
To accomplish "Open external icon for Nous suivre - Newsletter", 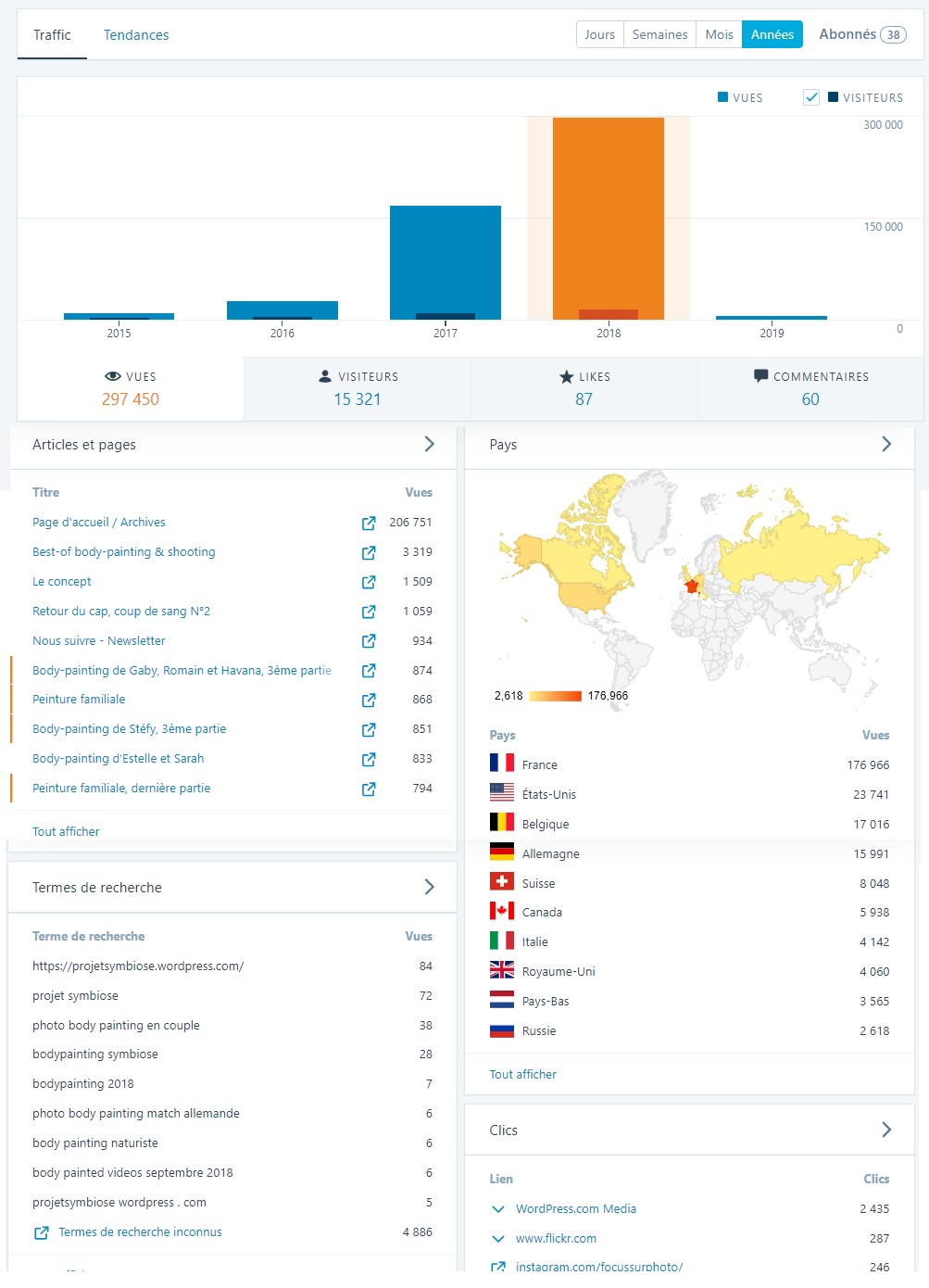I will 369,641.
